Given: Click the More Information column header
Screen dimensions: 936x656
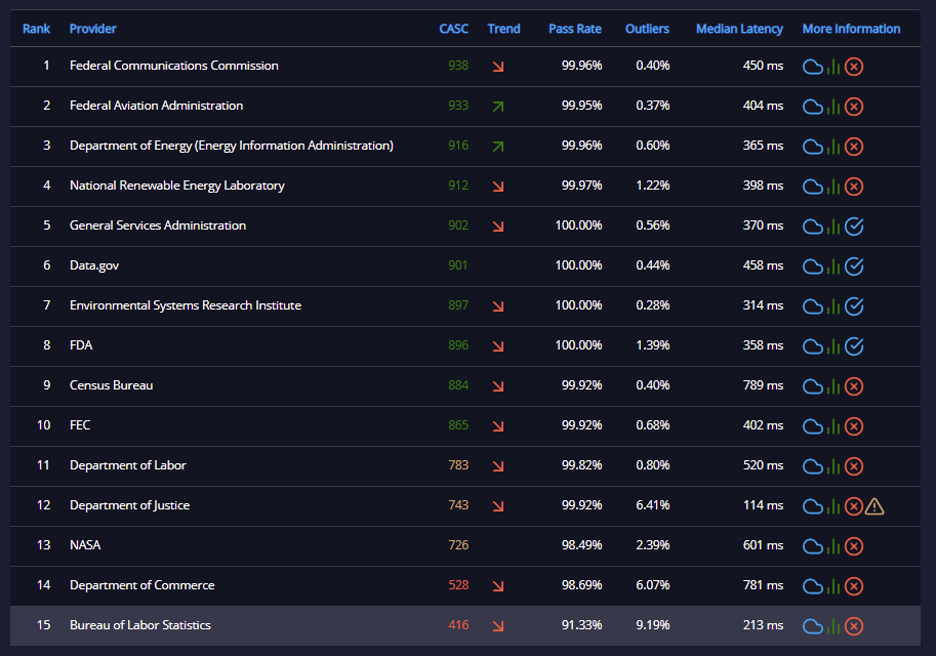Looking at the screenshot, I should click(x=851, y=29).
